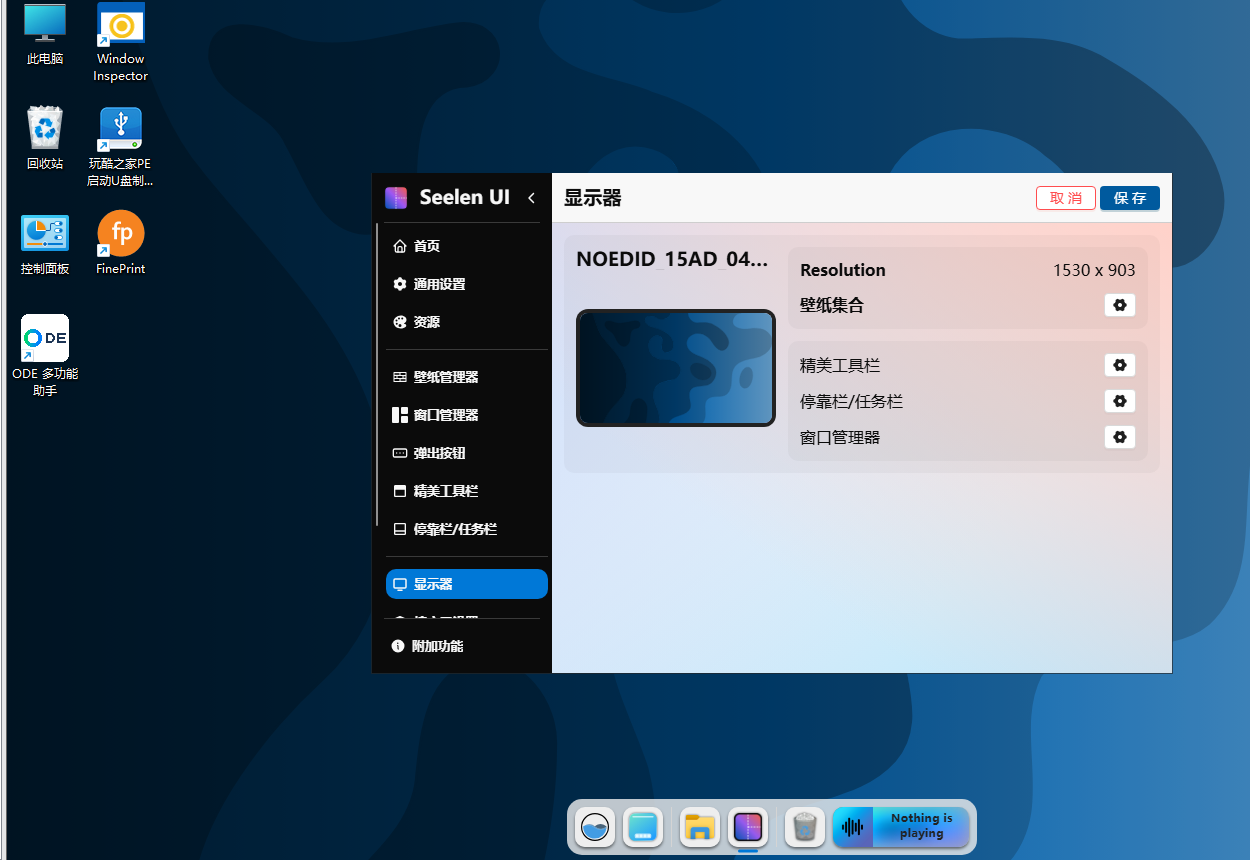Open Window Inspector from the desktop

point(120,30)
